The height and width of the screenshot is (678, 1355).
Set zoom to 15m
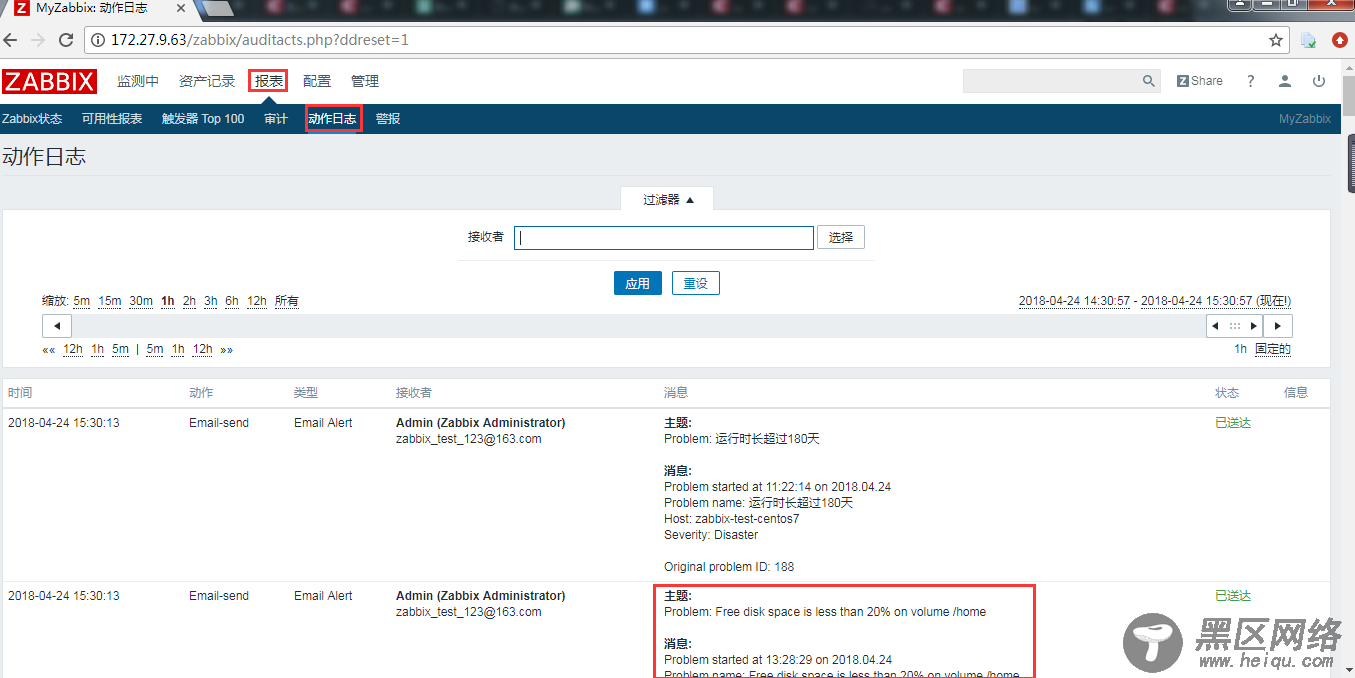(x=110, y=301)
